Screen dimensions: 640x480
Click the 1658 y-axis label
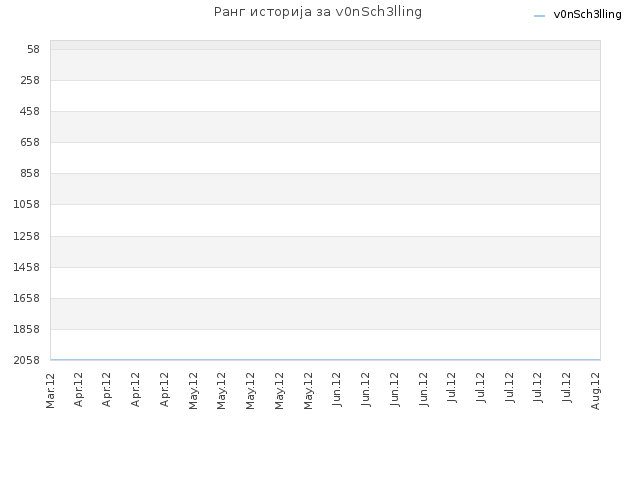pos(27,298)
